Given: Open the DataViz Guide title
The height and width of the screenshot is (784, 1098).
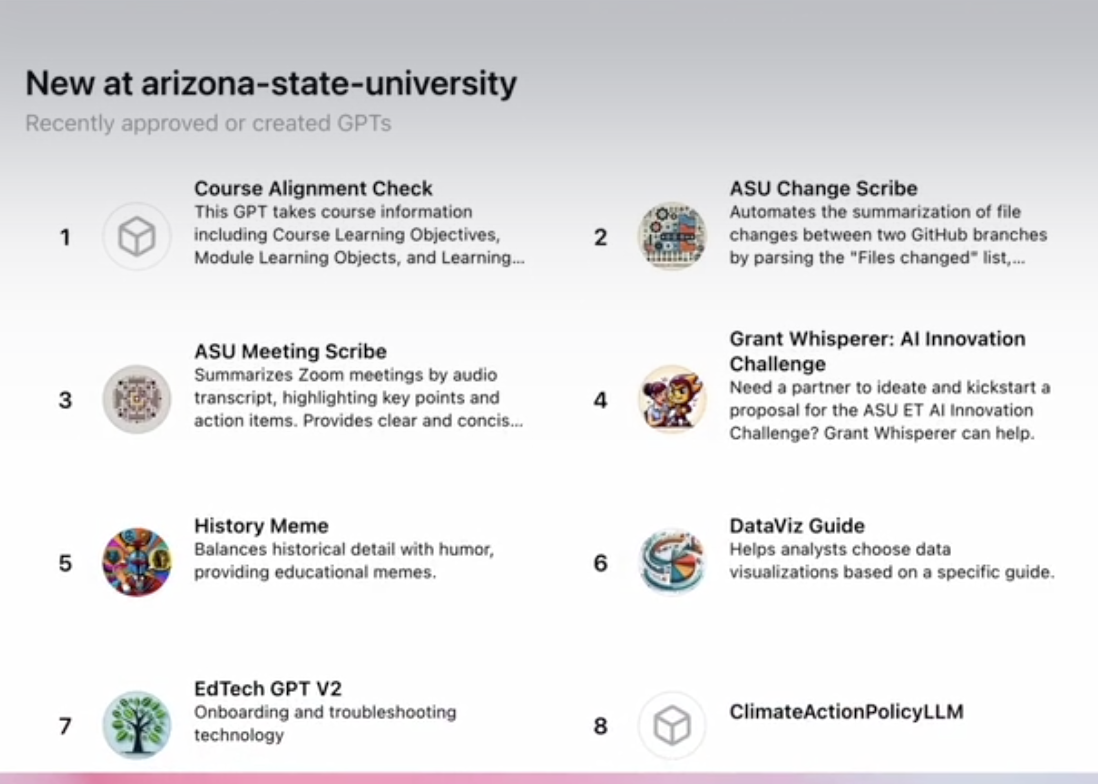Looking at the screenshot, I should point(797,526).
